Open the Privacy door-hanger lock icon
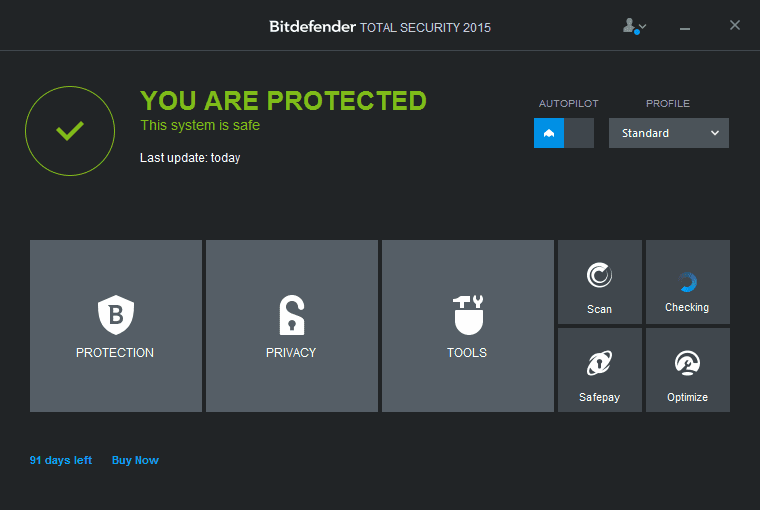 tap(291, 315)
